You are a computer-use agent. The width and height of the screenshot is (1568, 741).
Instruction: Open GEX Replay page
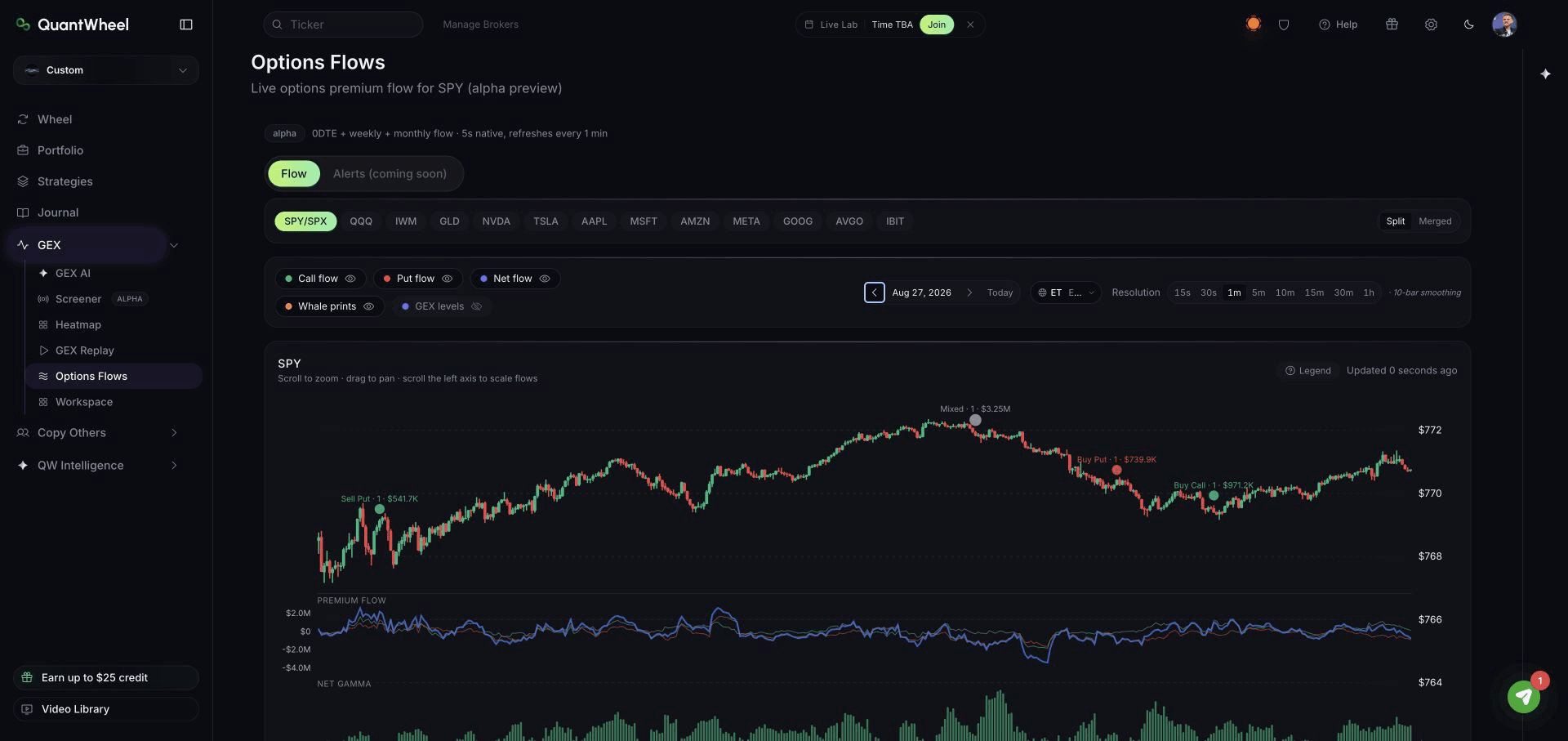click(85, 350)
